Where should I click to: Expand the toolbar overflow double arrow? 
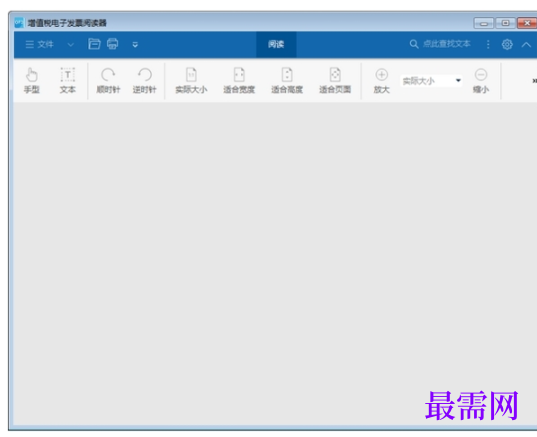click(x=534, y=81)
